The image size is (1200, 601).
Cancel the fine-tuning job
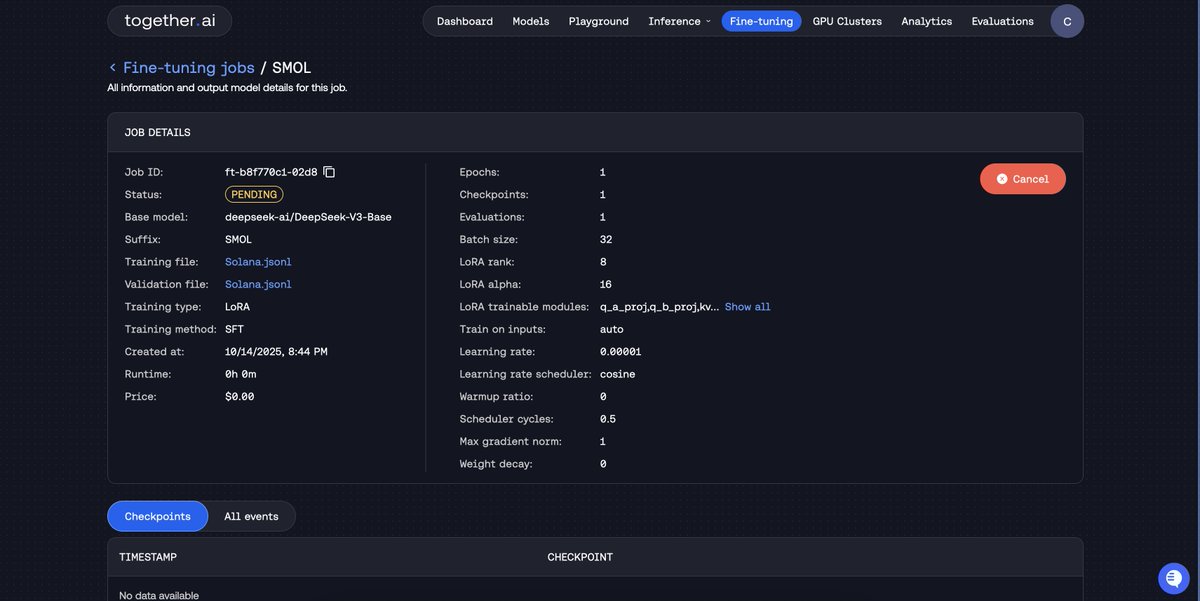click(x=1023, y=179)
